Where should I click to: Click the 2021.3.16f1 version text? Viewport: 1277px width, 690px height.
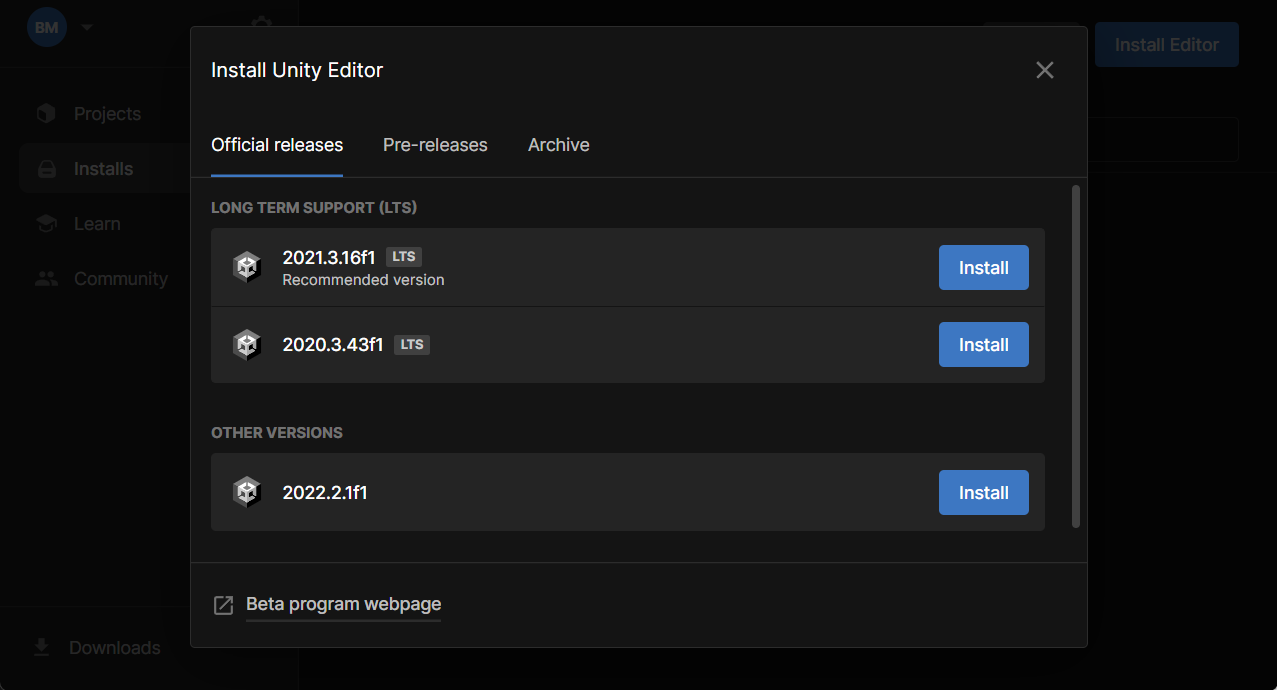[329, 258]
